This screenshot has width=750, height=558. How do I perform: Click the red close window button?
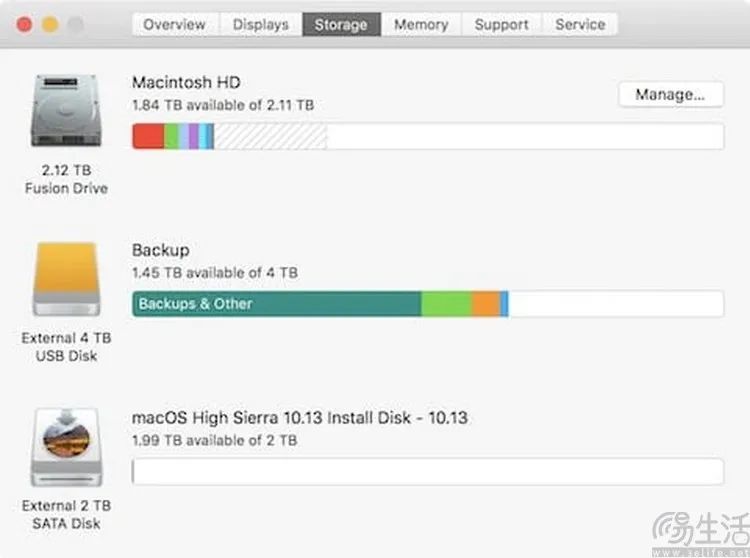pyautogui.click(x=24, y=24)
